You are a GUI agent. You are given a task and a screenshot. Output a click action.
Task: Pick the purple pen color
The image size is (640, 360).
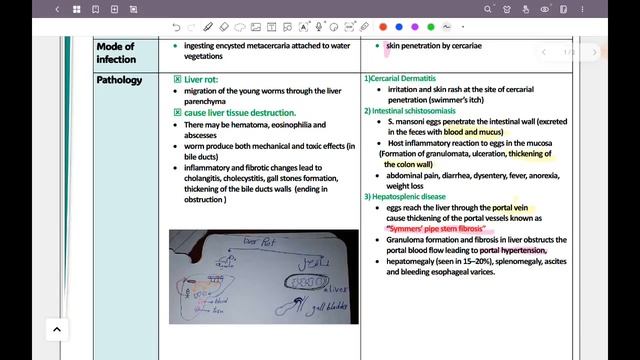pyautogui.click(x=415, y=27)
